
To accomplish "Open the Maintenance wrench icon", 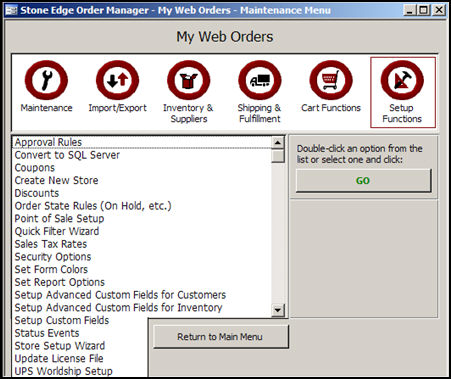I will [46, 80].
